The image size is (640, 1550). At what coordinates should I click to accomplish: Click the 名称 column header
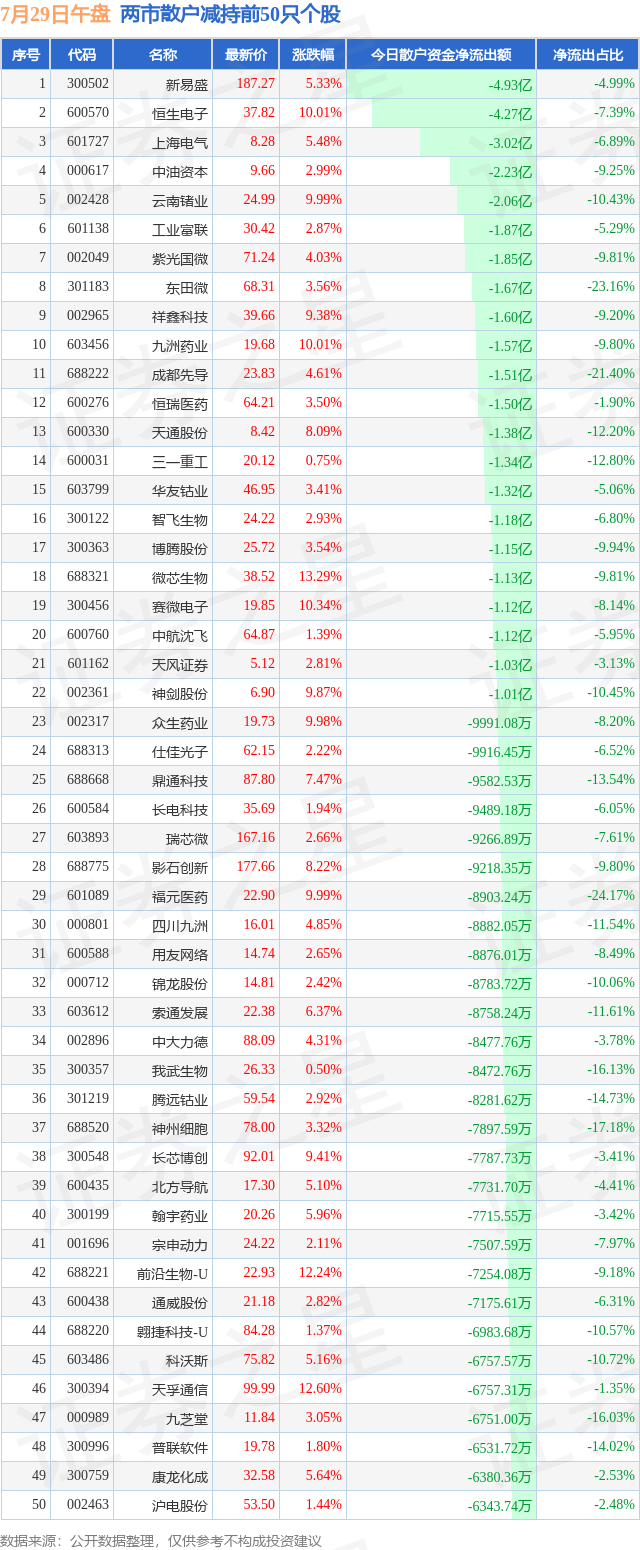pyautogui.click(x=163, y=55)
